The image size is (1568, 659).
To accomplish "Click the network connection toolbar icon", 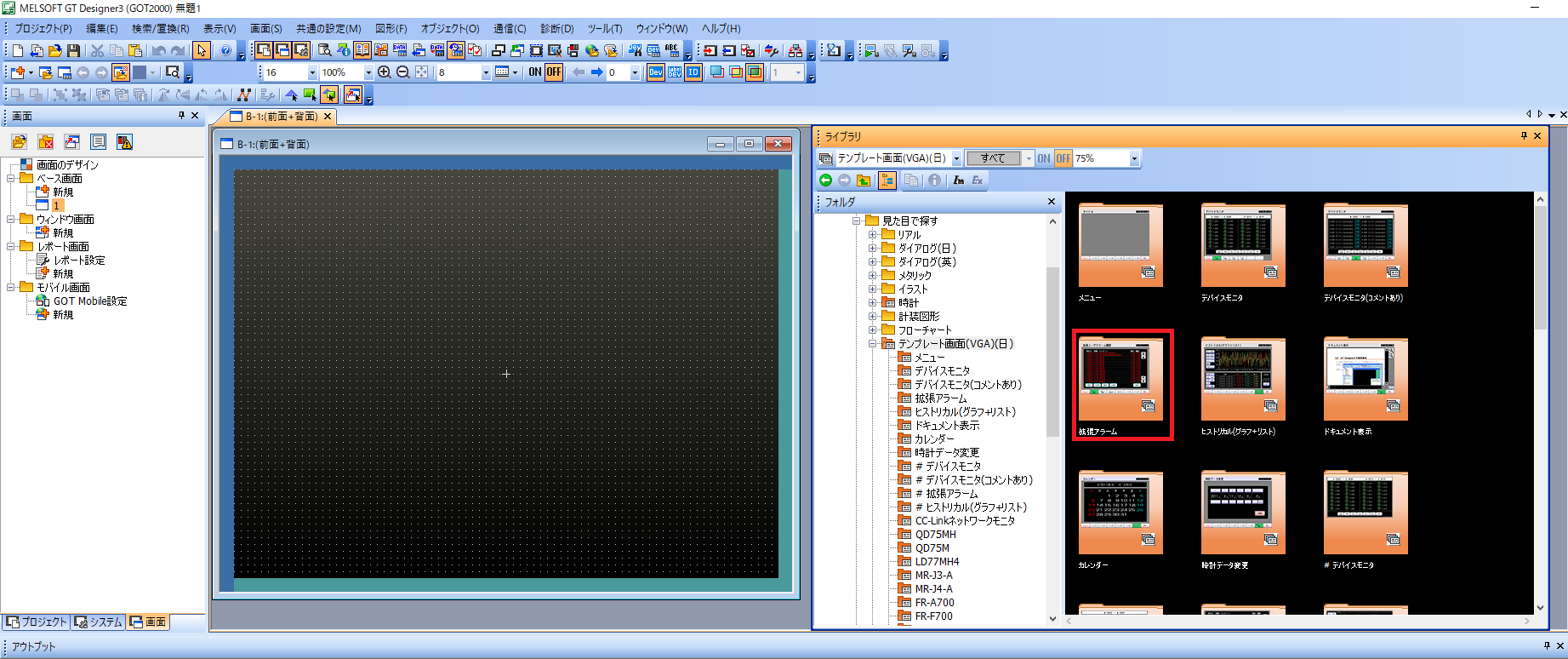I will (x=795, y=51).
